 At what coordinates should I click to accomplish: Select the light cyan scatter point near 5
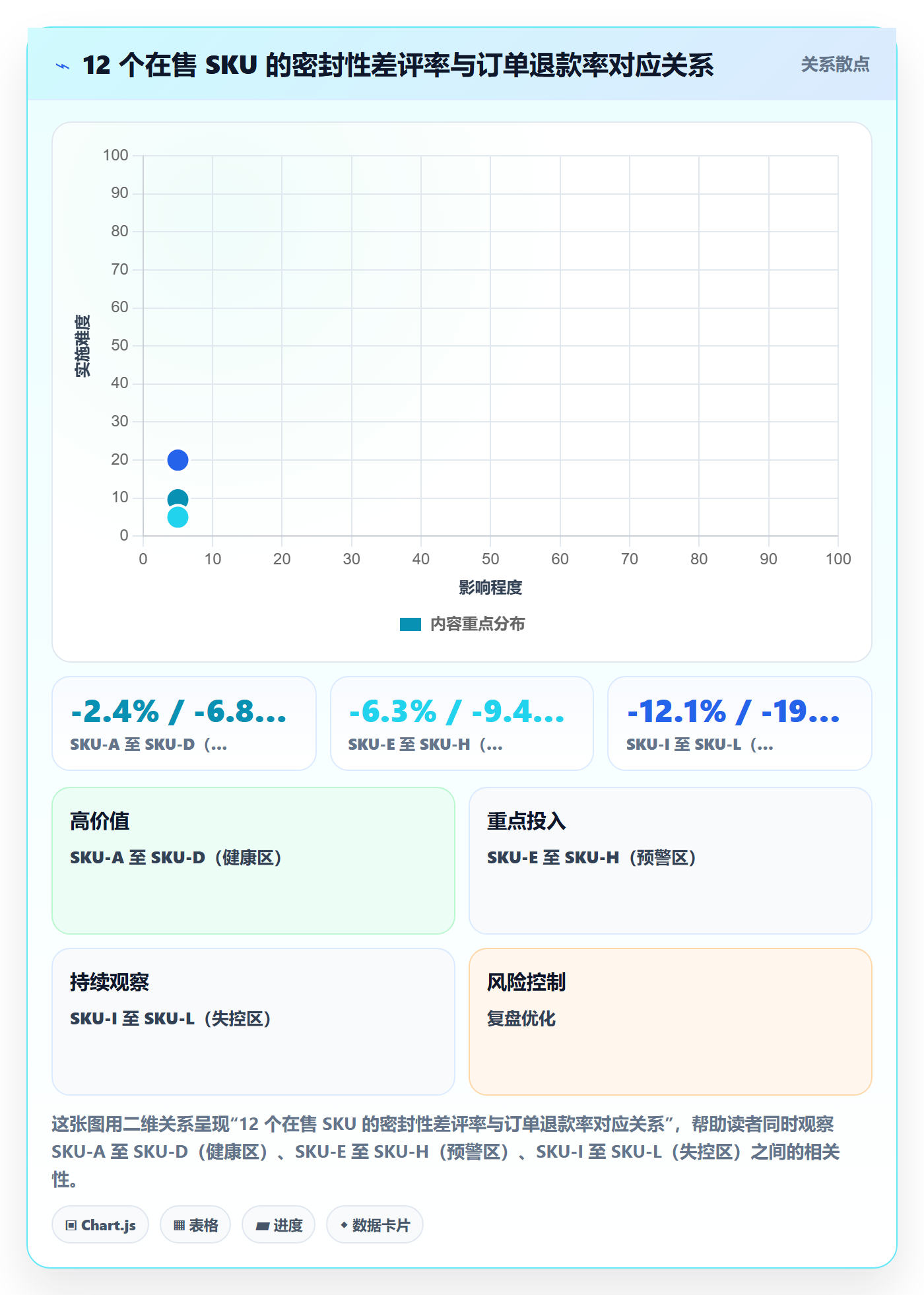(178, 517)
